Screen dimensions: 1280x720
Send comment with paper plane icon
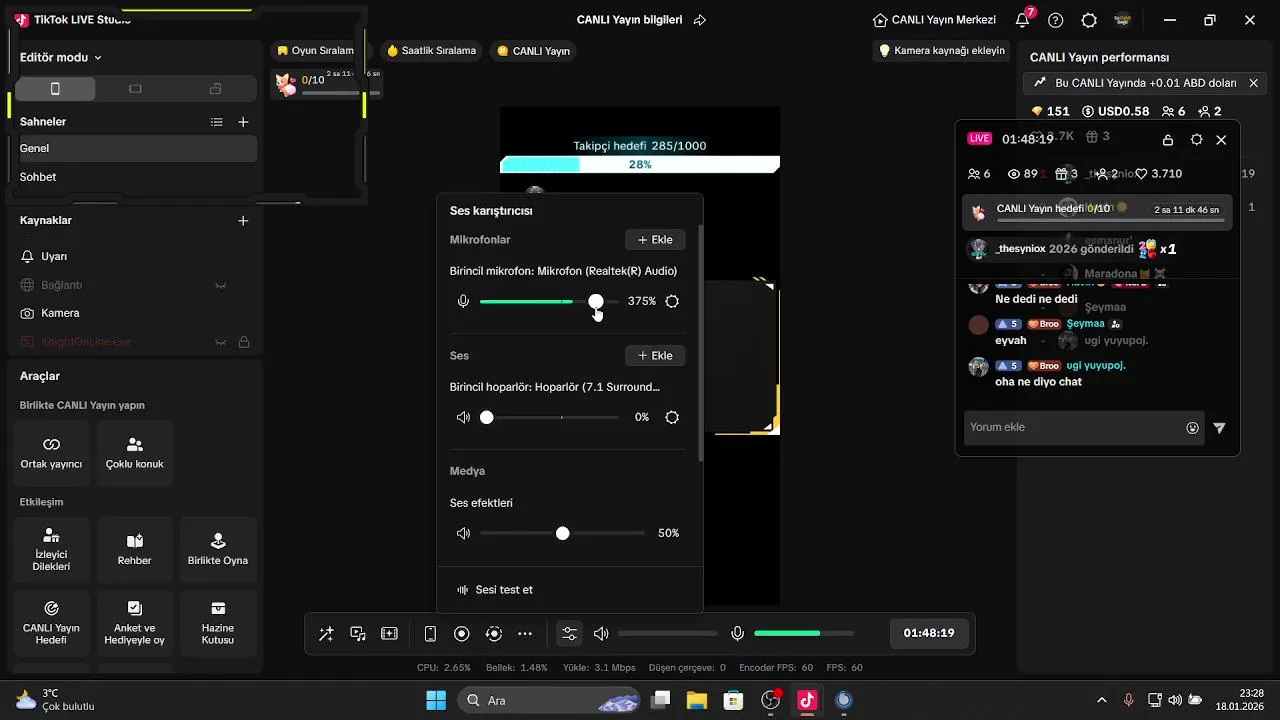1219,428
